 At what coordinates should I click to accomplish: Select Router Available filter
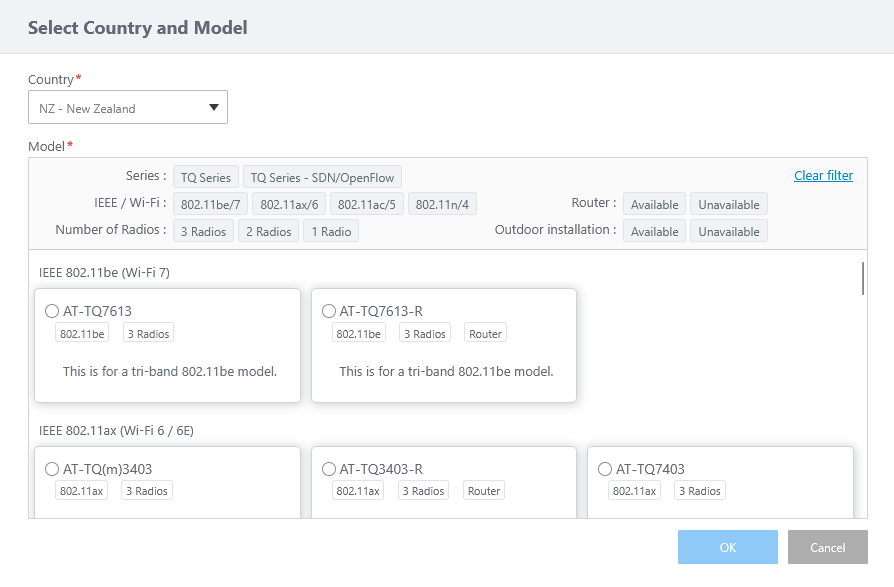tap(655, 204)
